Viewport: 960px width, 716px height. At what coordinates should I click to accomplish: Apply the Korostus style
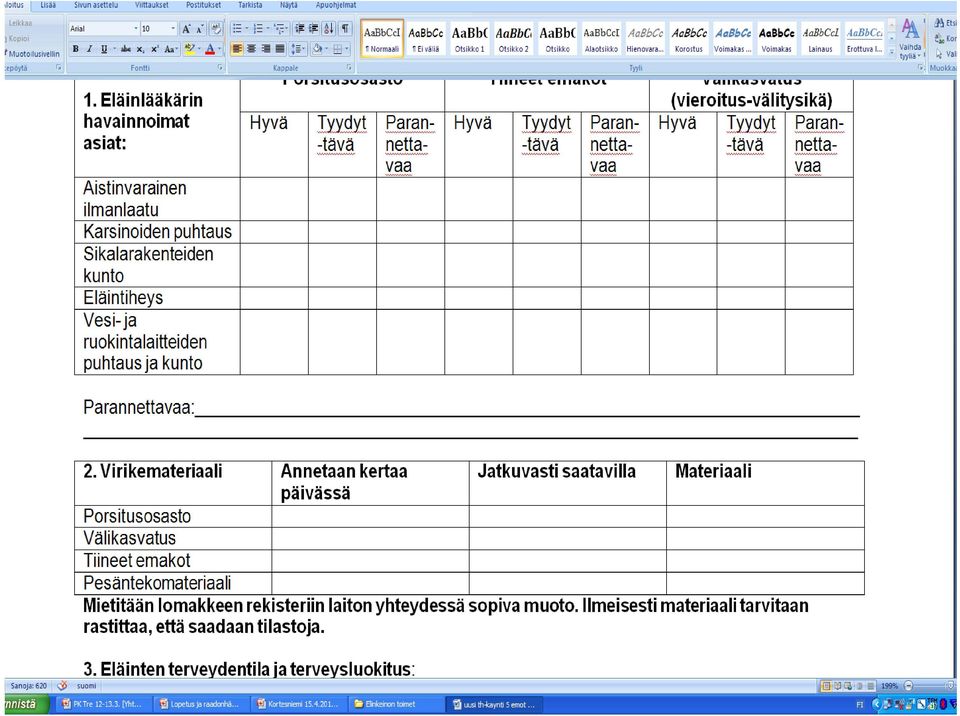pyautogui.click(x=689, y=39)
